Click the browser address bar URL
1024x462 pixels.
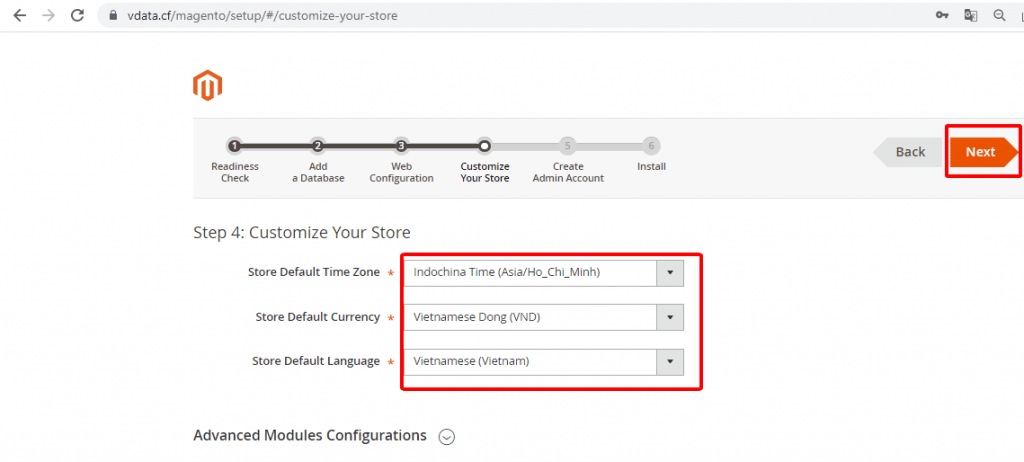[263, 16]
